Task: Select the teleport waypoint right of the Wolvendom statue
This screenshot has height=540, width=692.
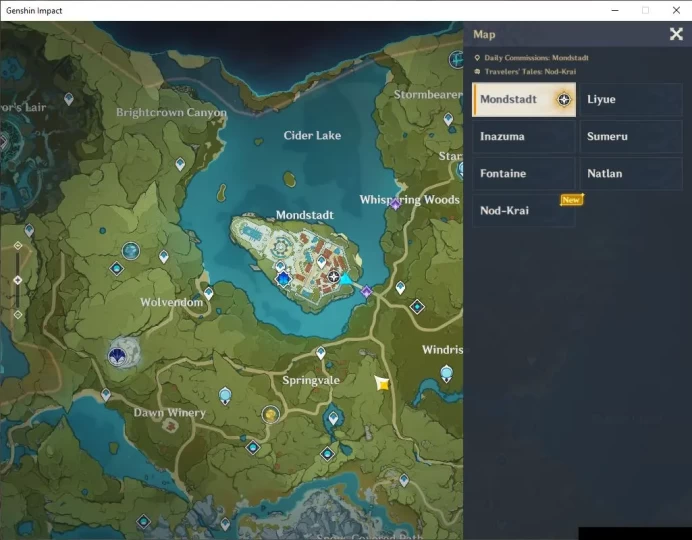Action: coord(164,256)
